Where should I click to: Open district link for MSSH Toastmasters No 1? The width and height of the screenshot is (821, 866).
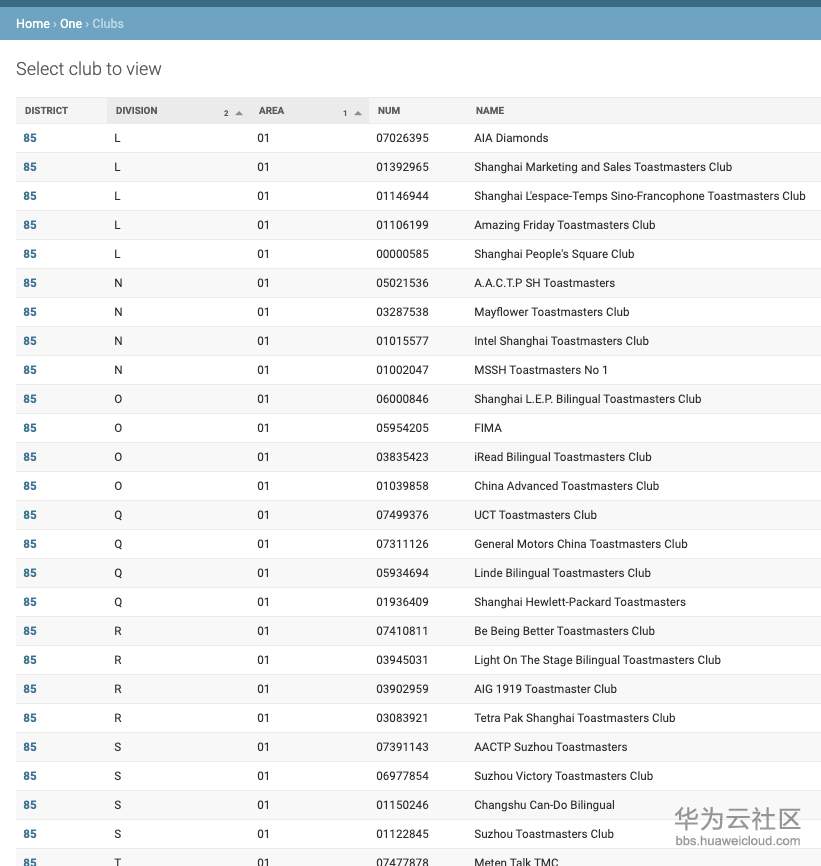pyautogui.click(x=30, y=370)
